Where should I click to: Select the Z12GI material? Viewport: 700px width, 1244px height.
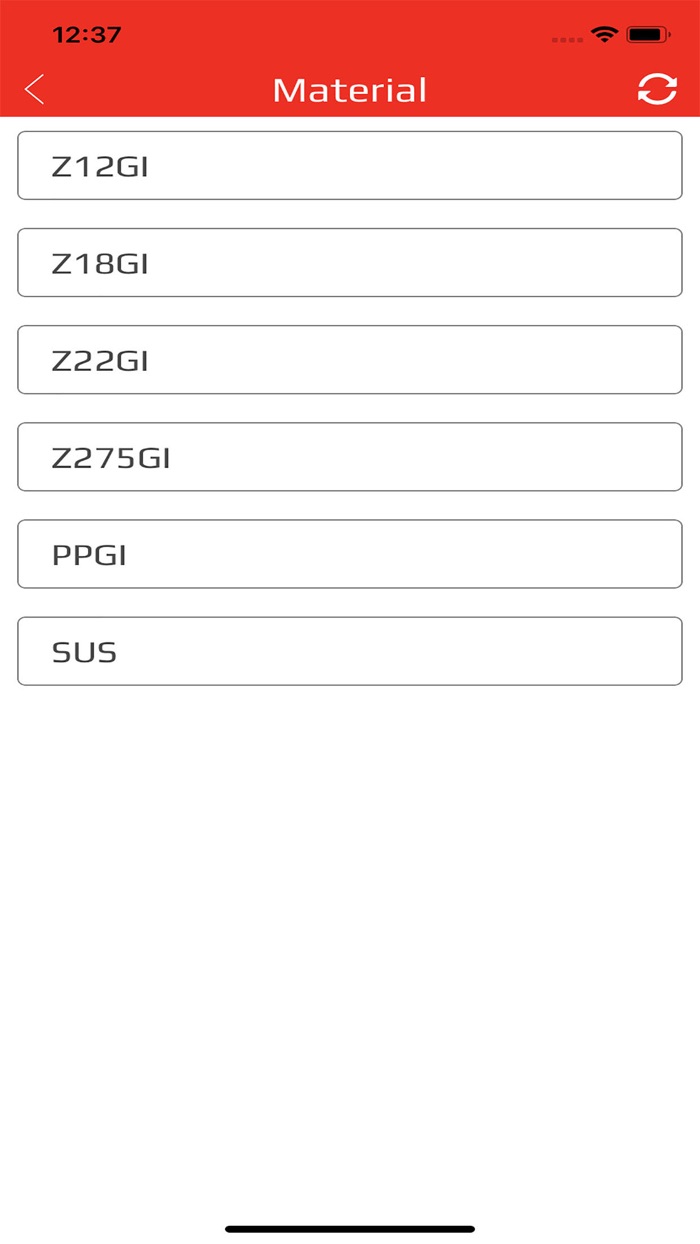coord(350,166)
